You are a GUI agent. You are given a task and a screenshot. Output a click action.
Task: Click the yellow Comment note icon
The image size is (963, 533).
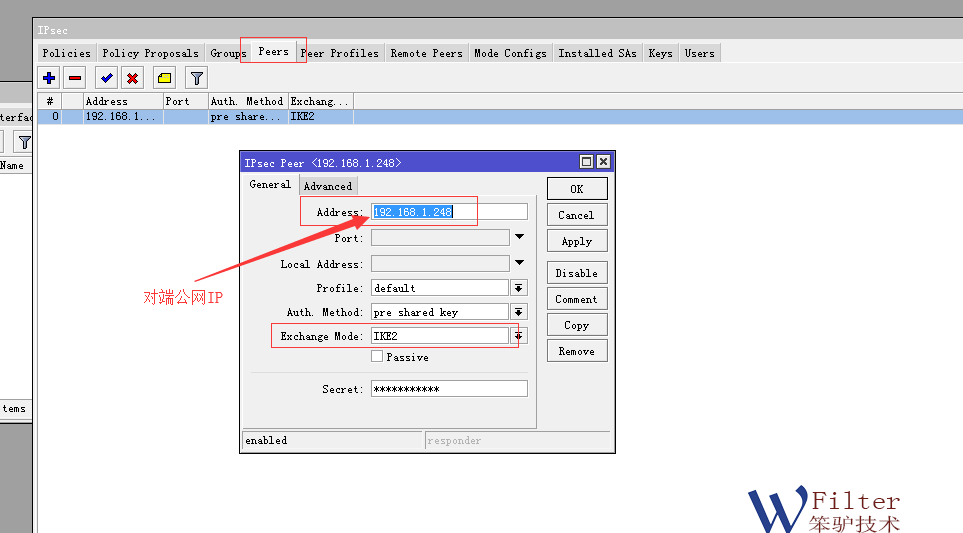coord(164,78)
